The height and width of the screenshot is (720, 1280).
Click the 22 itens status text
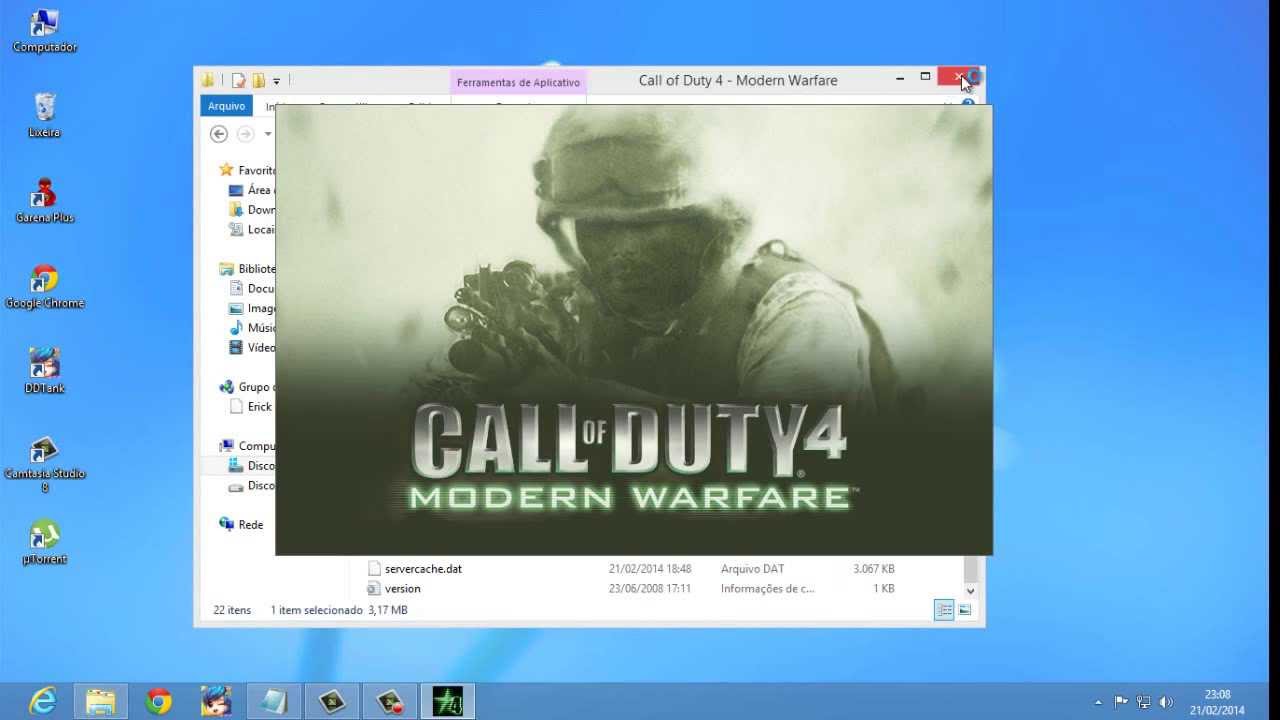point(232,609)
